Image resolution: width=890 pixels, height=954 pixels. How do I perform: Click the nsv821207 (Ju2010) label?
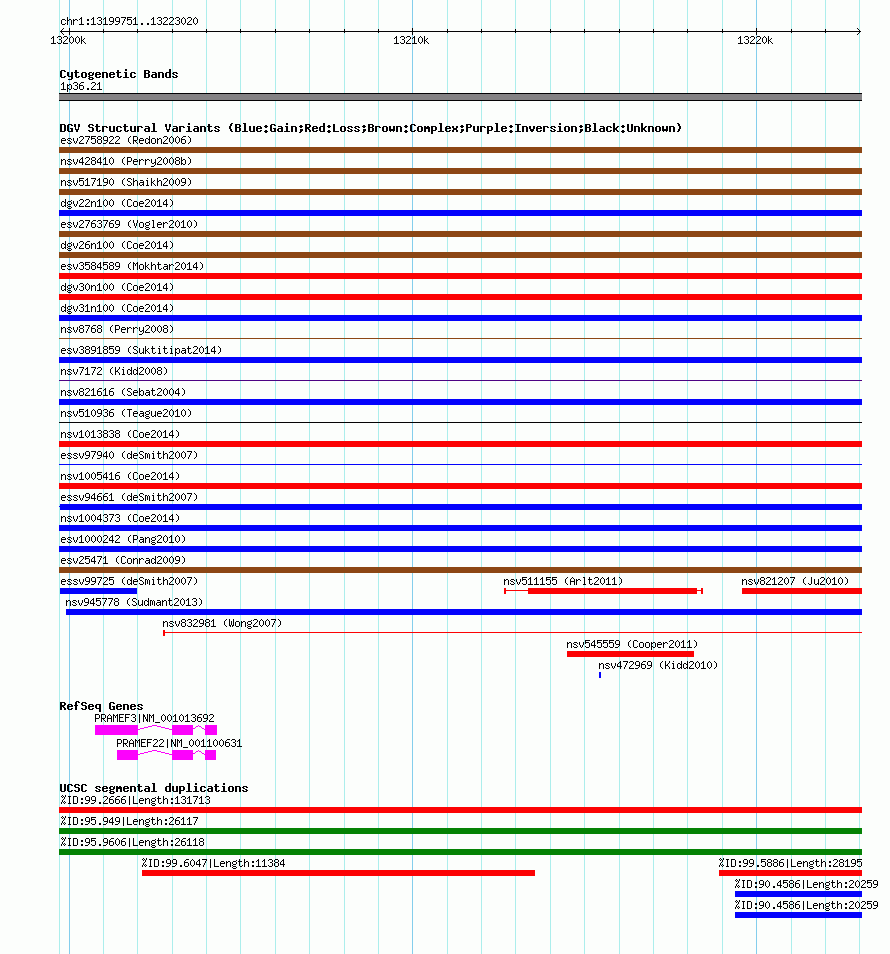(795, 581)
